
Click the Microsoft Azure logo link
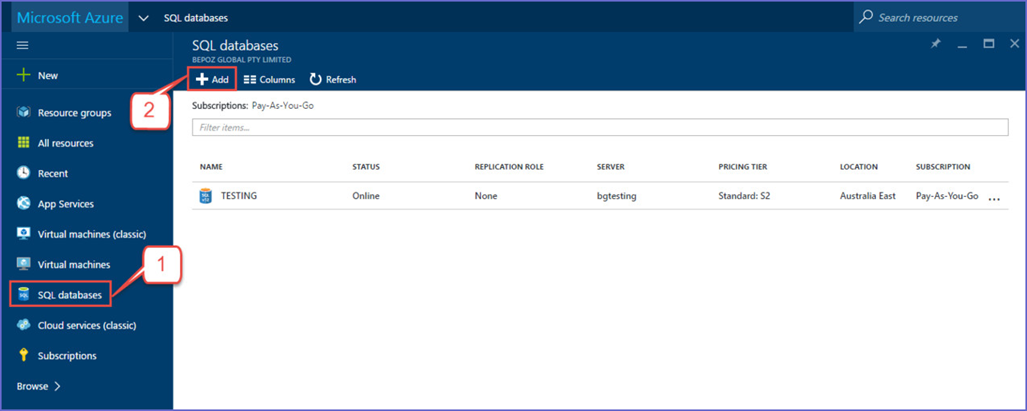coord(69,18)
